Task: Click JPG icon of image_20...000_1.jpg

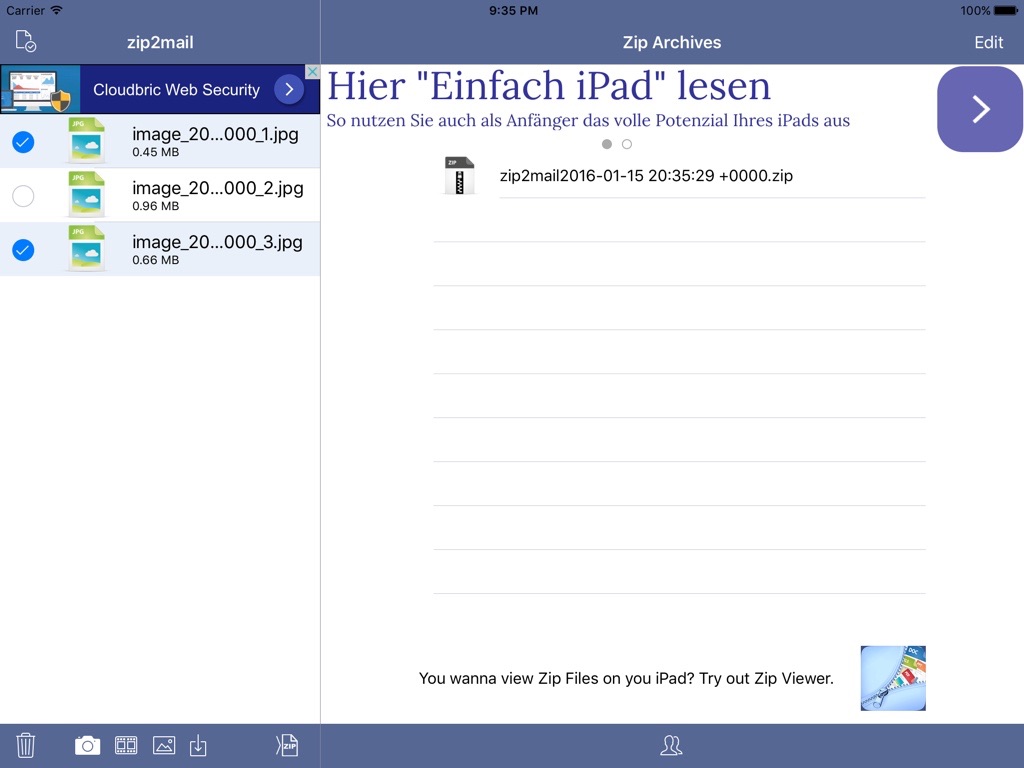Action: coord(86,140)
